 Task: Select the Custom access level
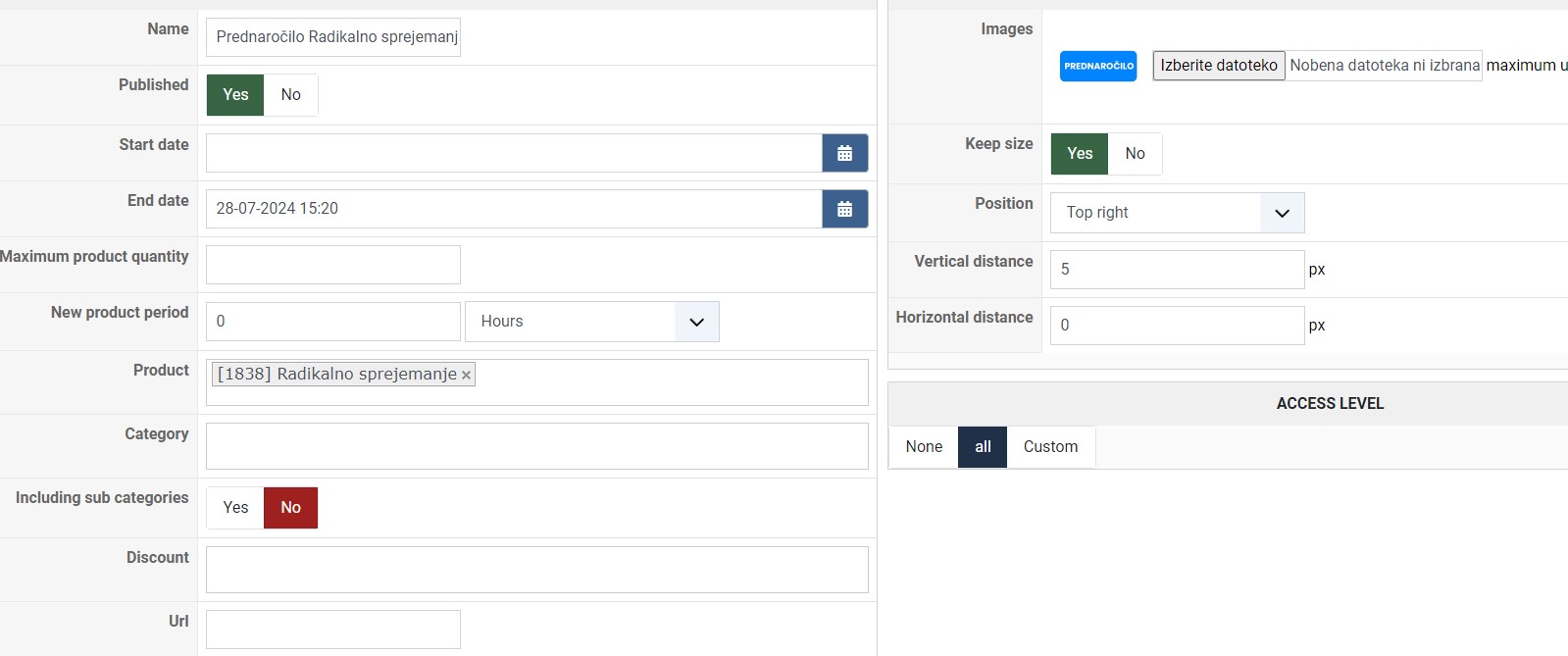tap(1050, 447)
